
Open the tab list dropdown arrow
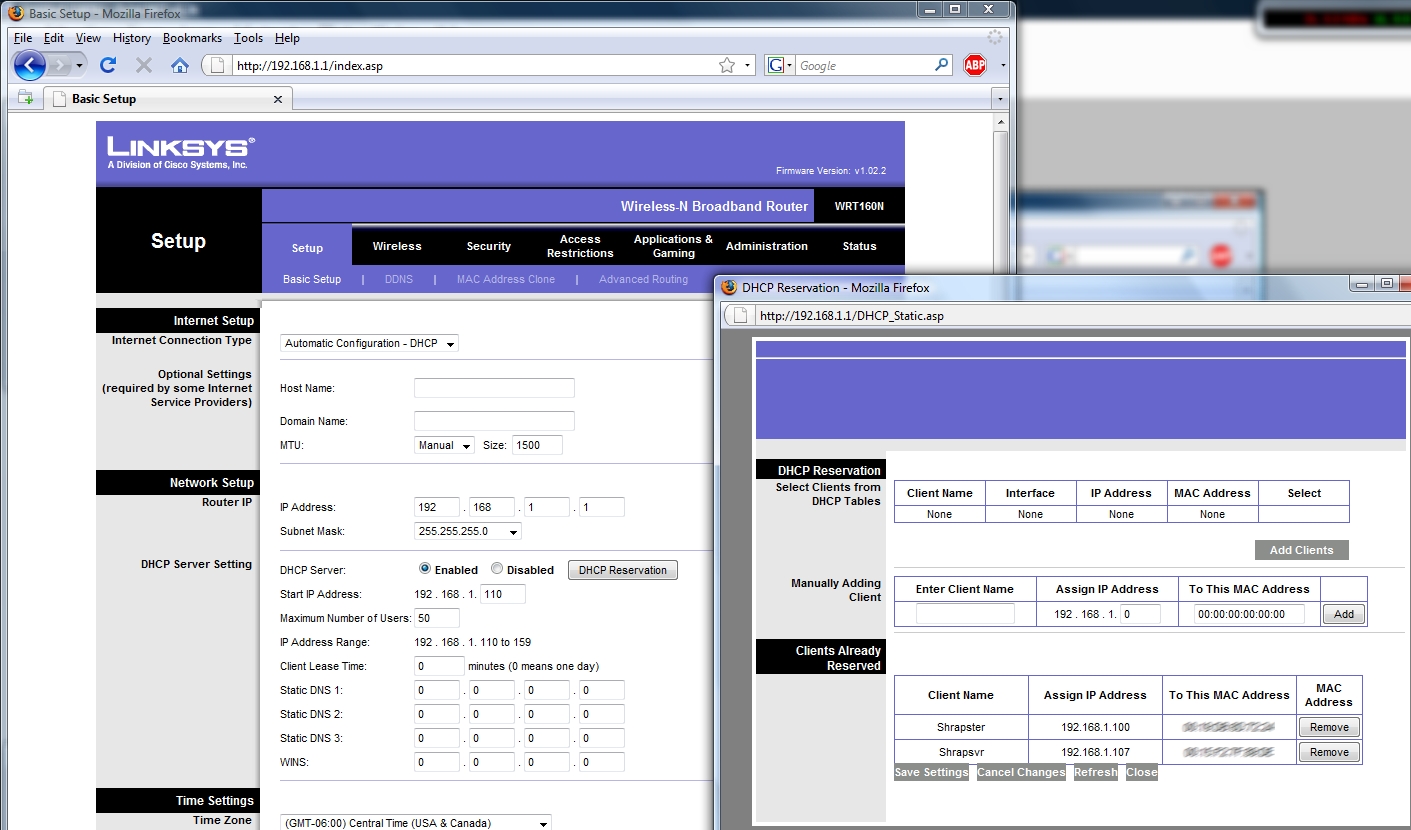[999, 99]
